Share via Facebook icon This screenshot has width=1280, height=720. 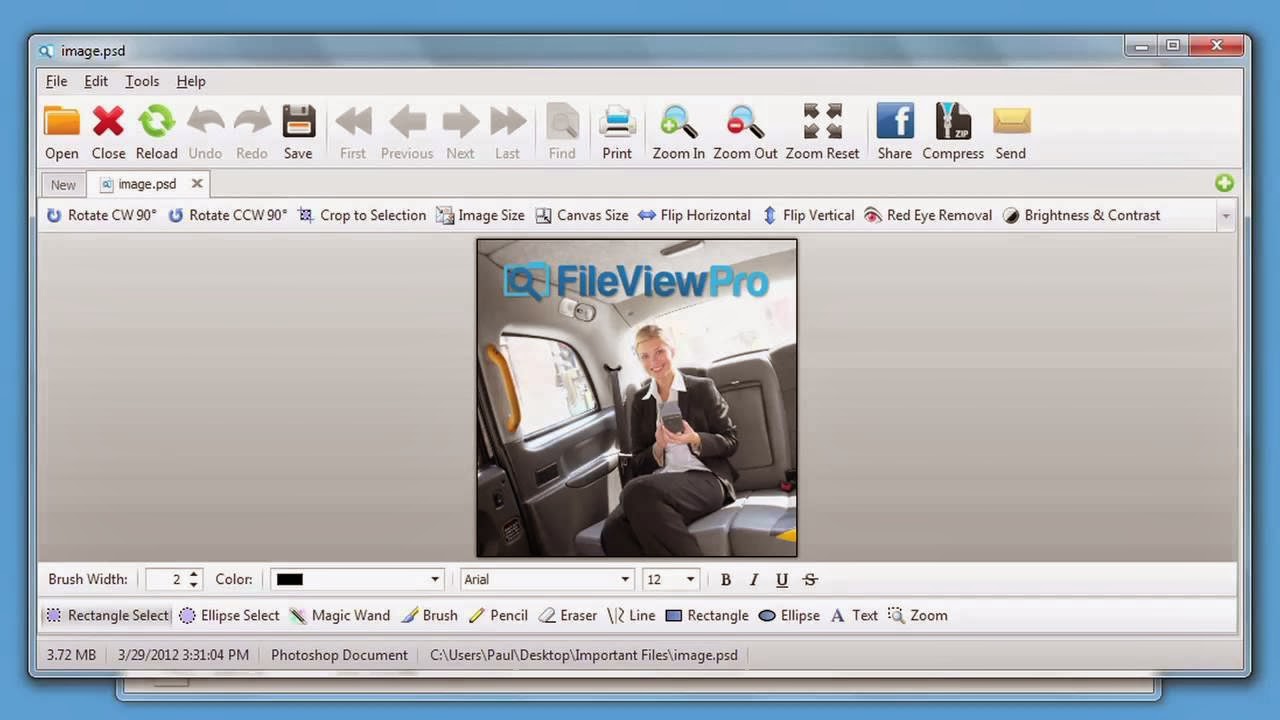point(895,122)
